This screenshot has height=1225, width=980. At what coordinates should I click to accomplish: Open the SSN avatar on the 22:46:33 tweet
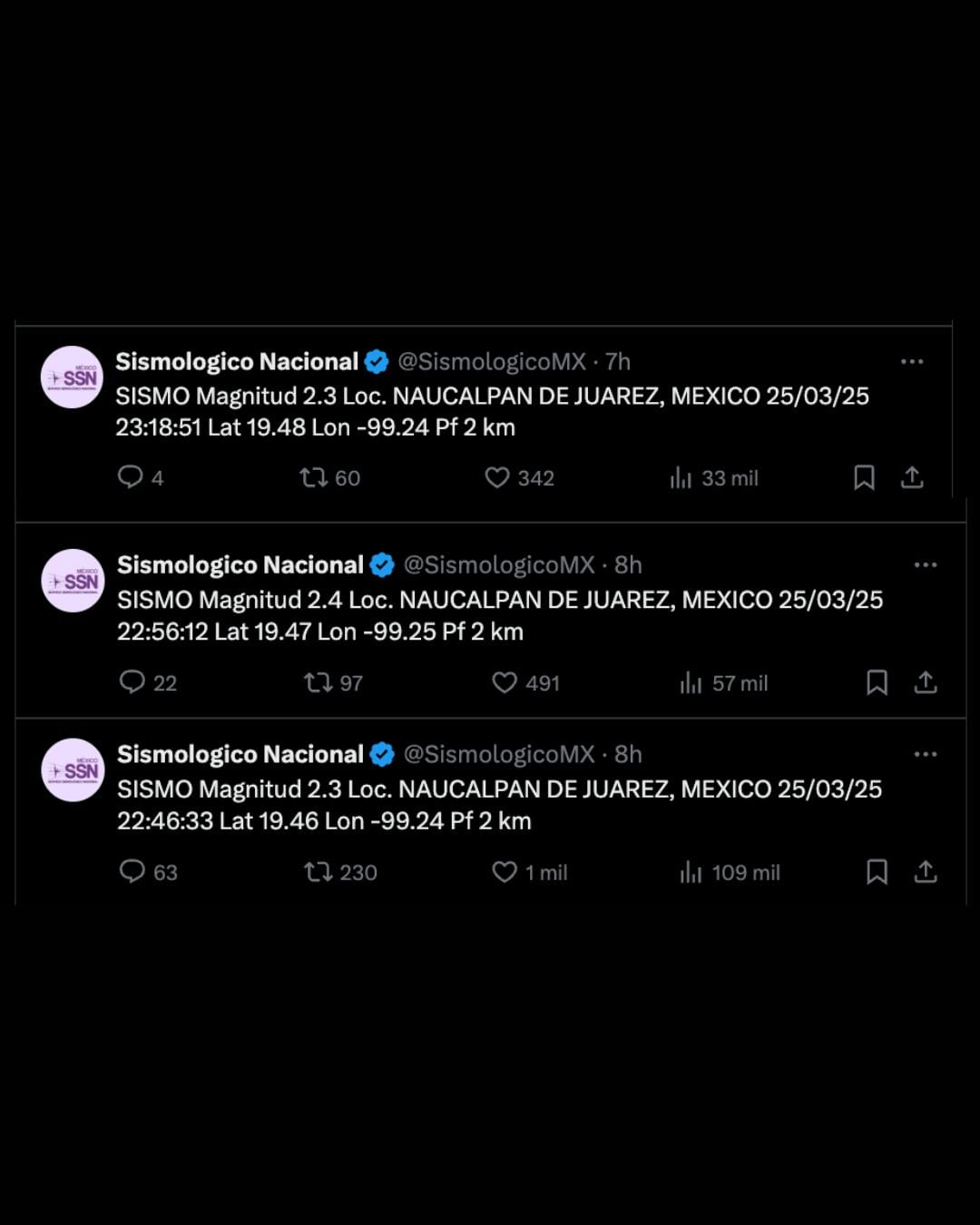click(73, 770)
